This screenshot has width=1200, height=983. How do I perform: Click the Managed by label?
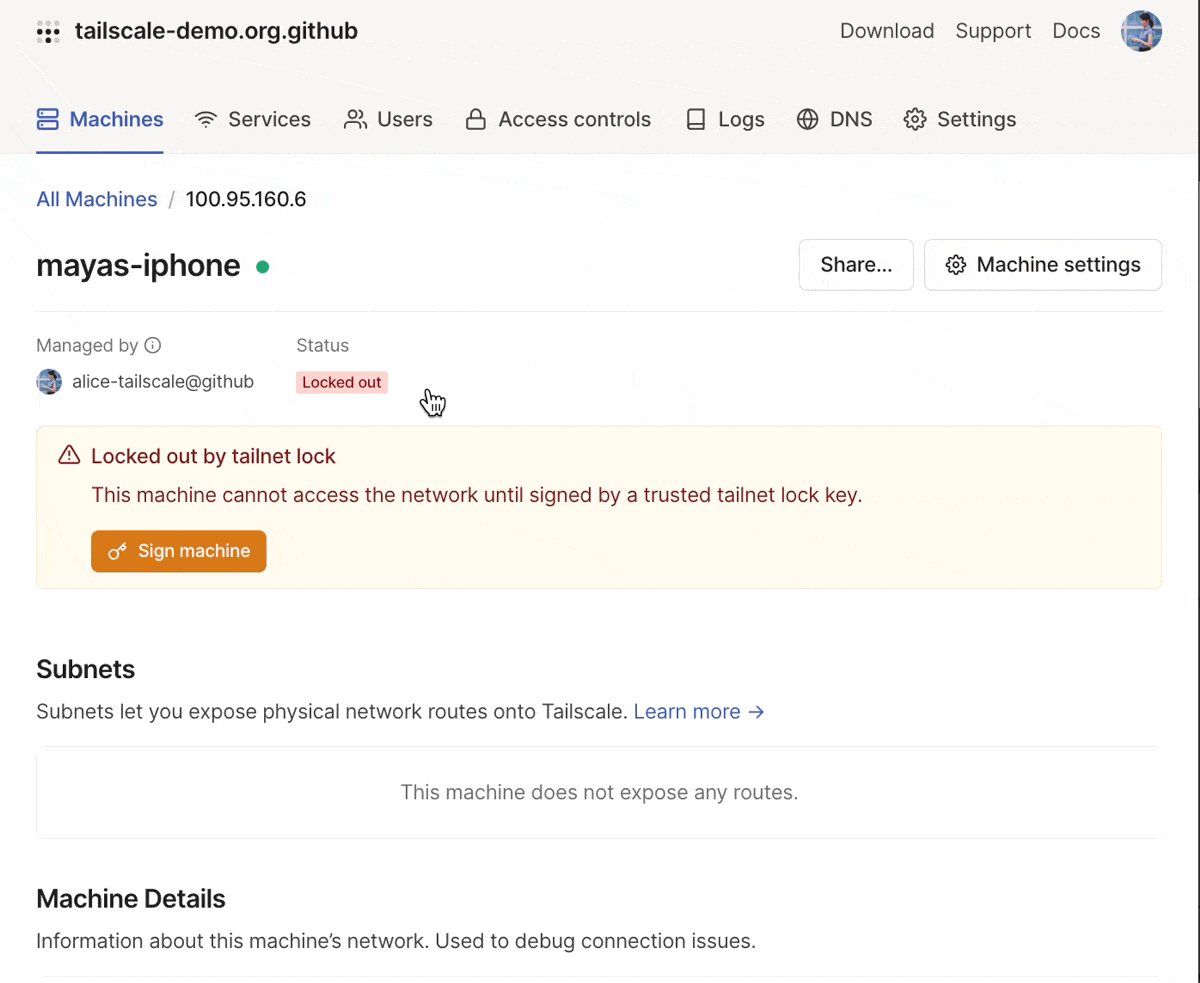tap(87, 345)
